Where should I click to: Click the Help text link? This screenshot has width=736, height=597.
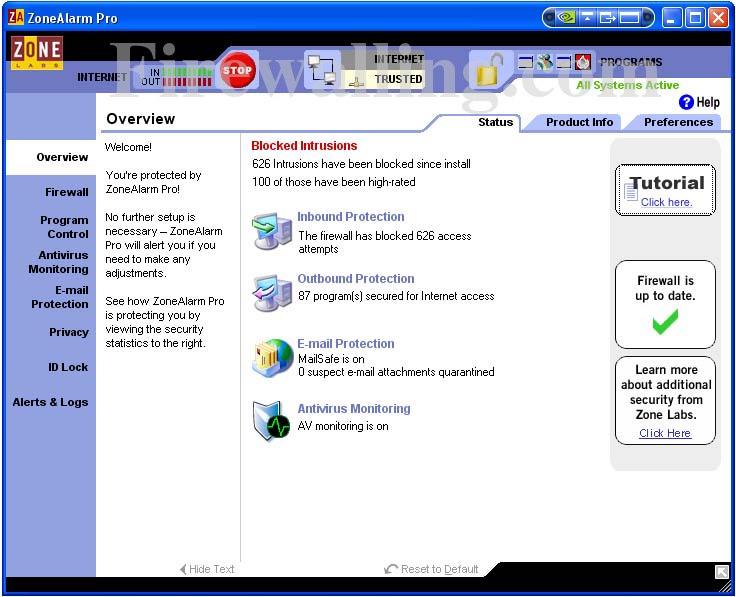708,102
